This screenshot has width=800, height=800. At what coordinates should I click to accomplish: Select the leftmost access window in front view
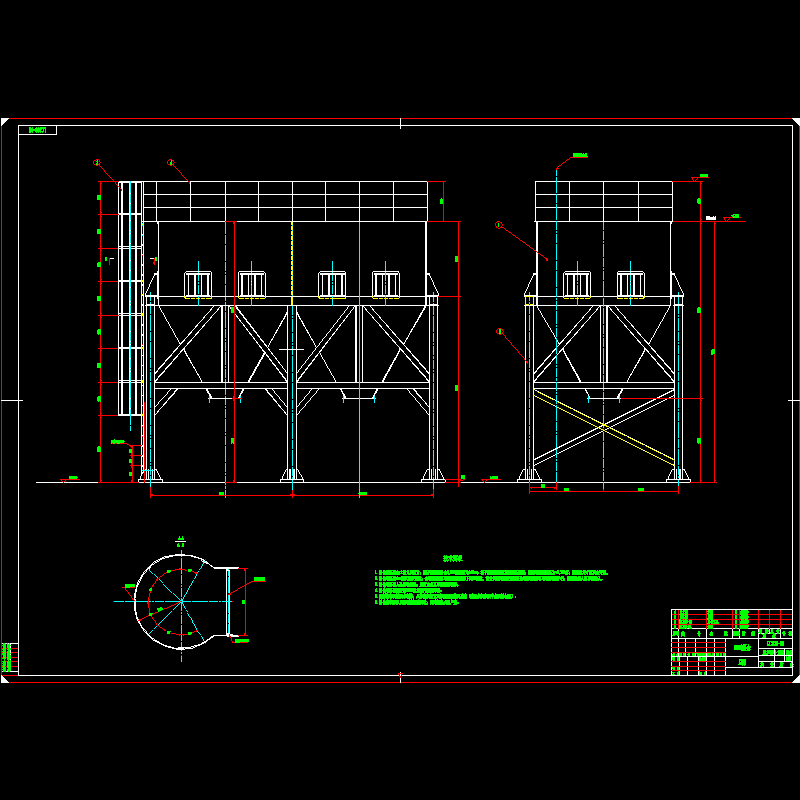point(198,284)
